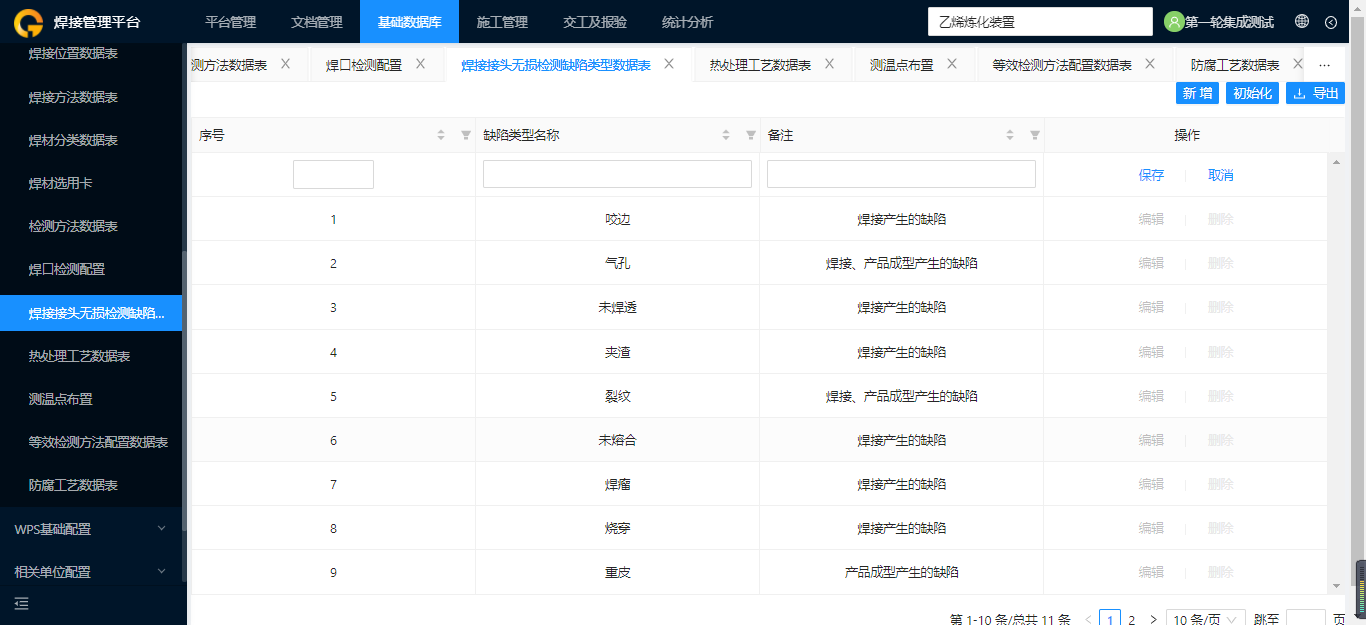Close the 等效检测方法配置数据表 tab
The image size is (1366, 625).
coord(1150,64)
